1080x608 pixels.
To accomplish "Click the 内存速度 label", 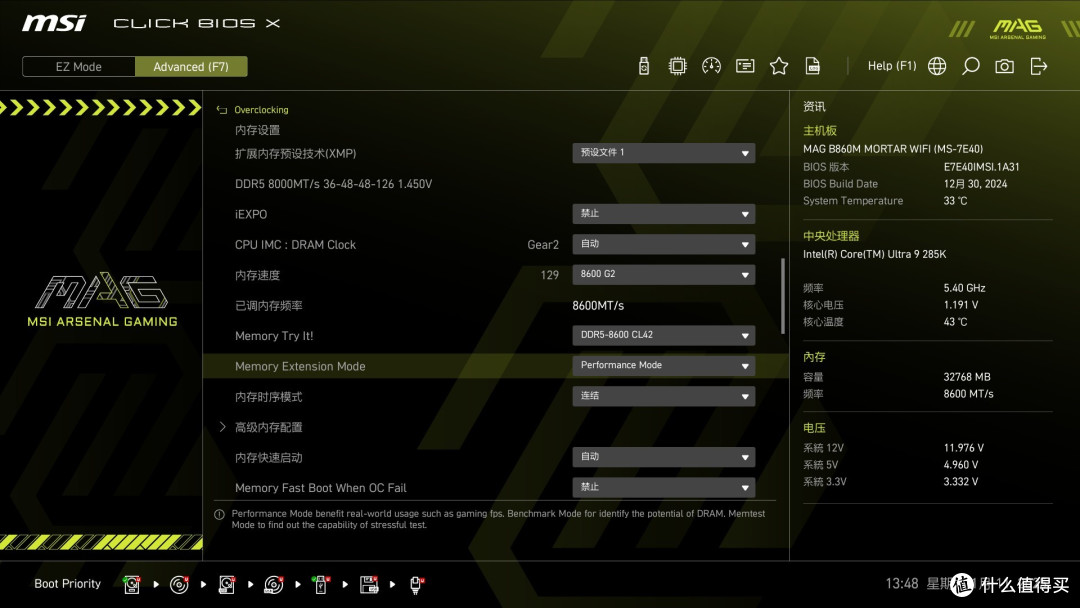I will (x=257, y=275).
